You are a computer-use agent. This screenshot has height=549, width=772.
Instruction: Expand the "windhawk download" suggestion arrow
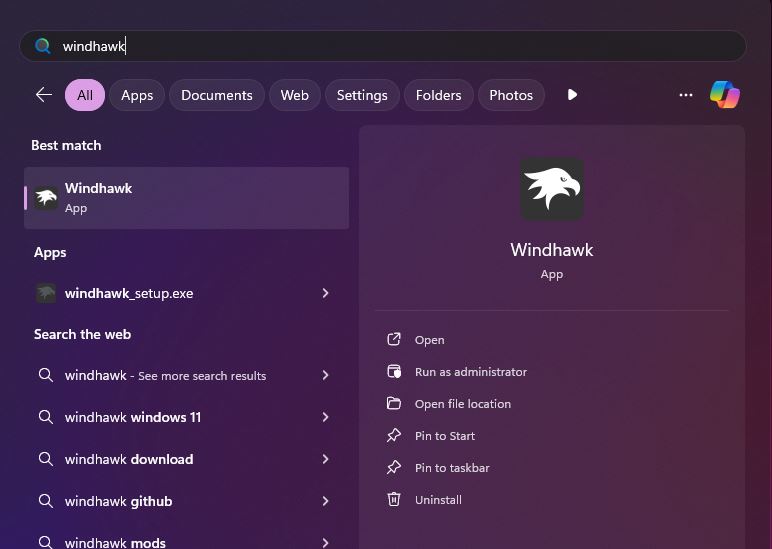pos(325,459)
